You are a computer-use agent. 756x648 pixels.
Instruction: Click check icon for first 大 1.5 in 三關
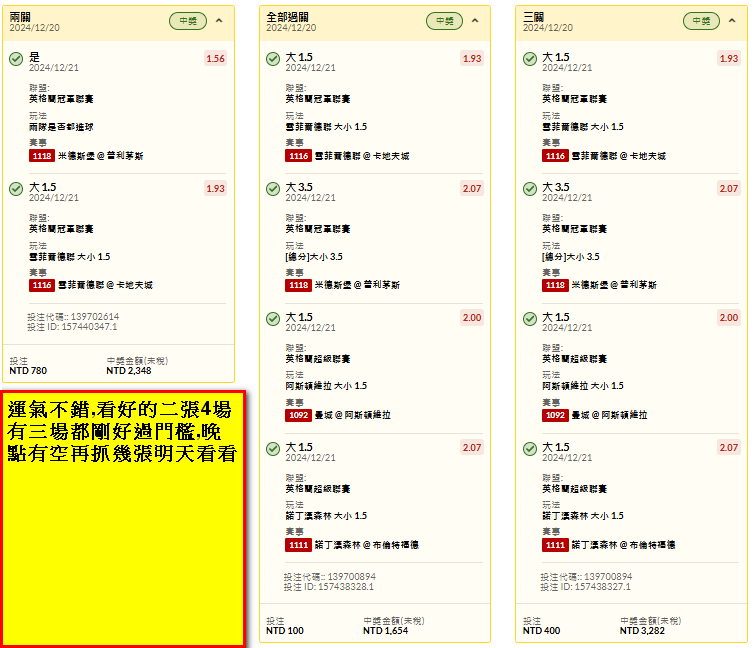click(x=530, y=59)
